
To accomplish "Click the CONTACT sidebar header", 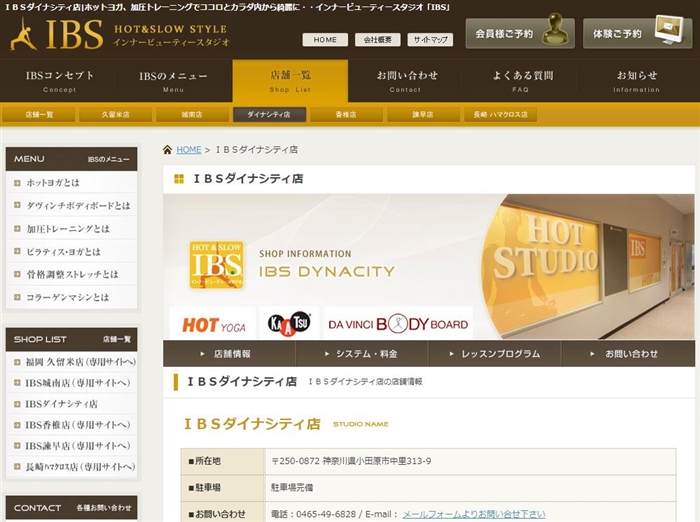I will [71, 508].
